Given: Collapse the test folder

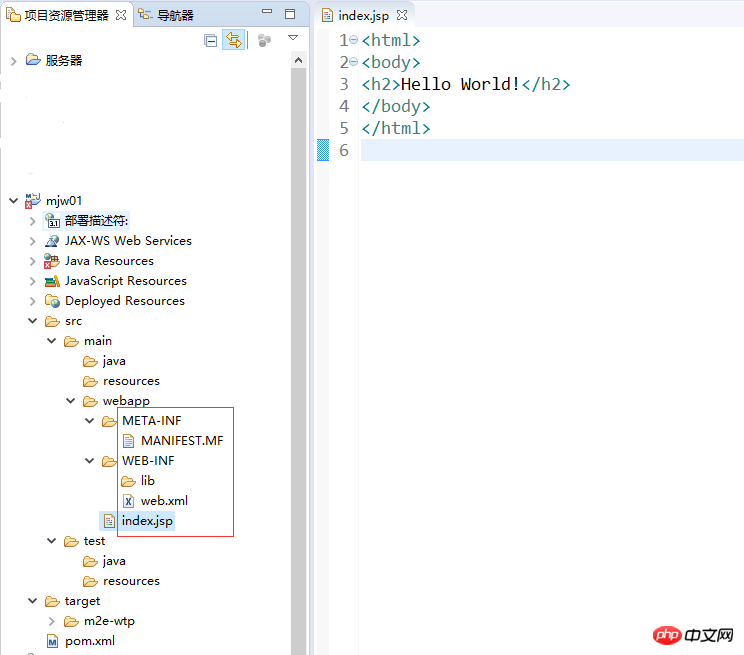Looking at the screenshot, I should 51,541.
